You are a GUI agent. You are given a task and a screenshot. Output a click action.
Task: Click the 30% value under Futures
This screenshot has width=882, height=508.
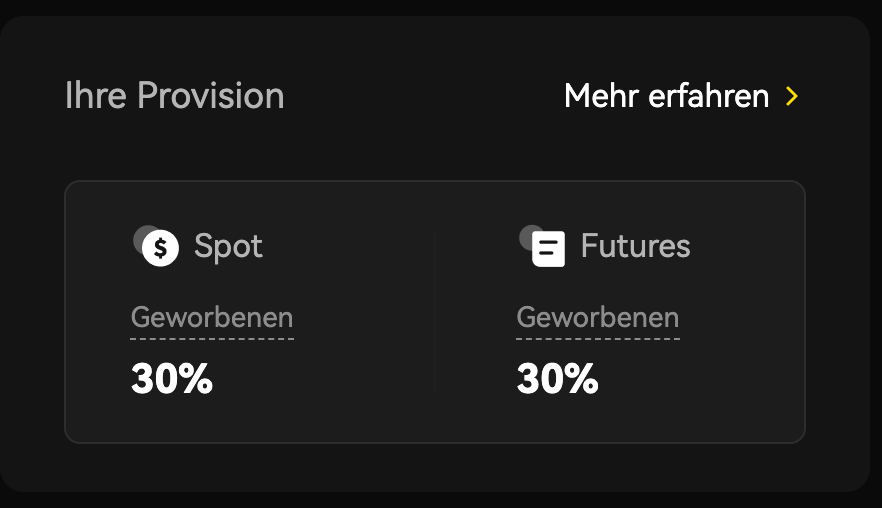557,379
